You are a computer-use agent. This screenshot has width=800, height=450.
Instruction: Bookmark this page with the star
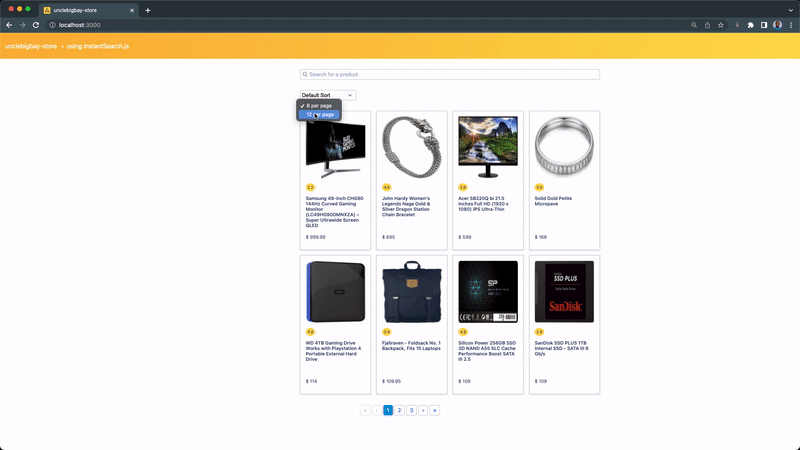[720, 25]
